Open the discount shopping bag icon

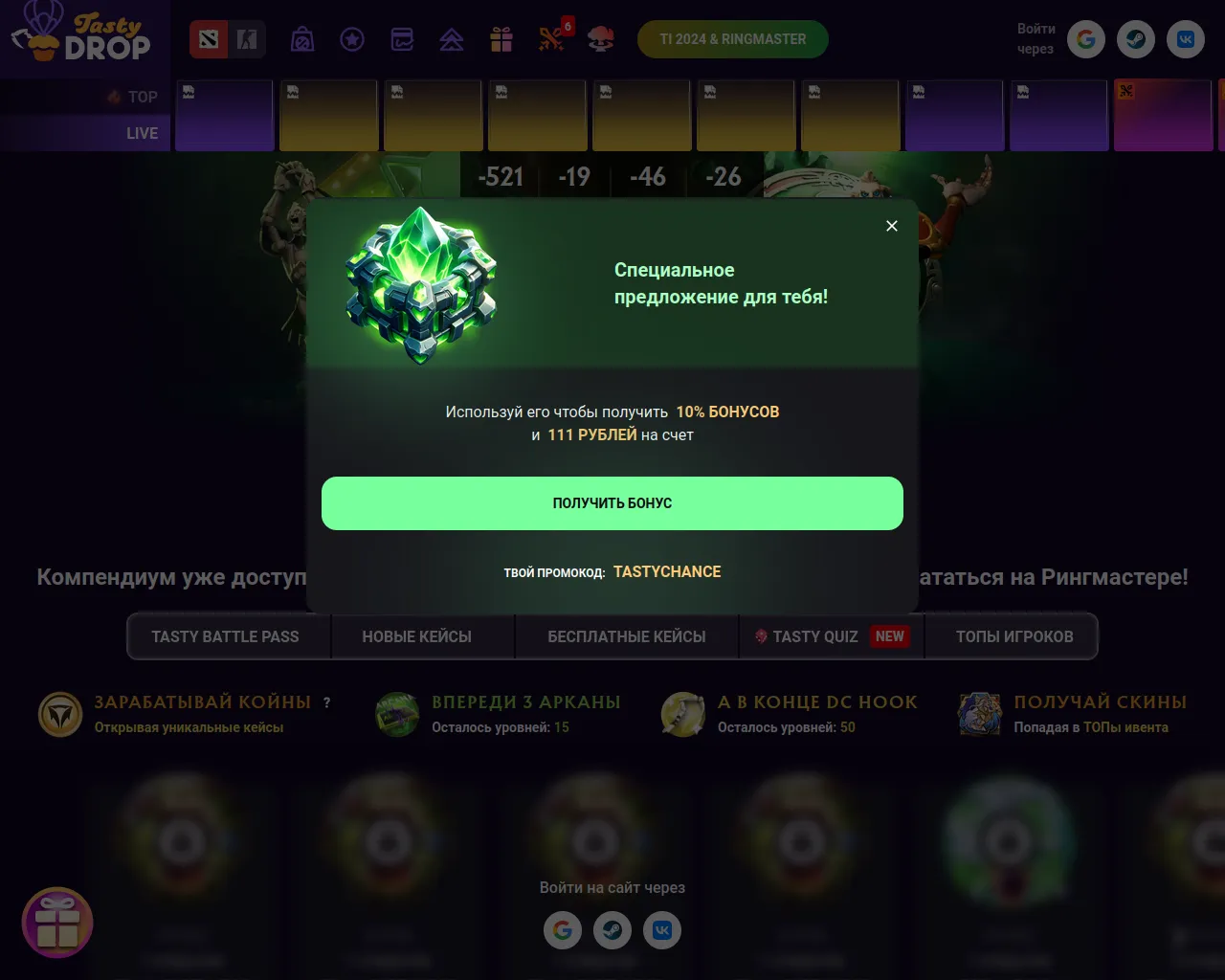302,39
